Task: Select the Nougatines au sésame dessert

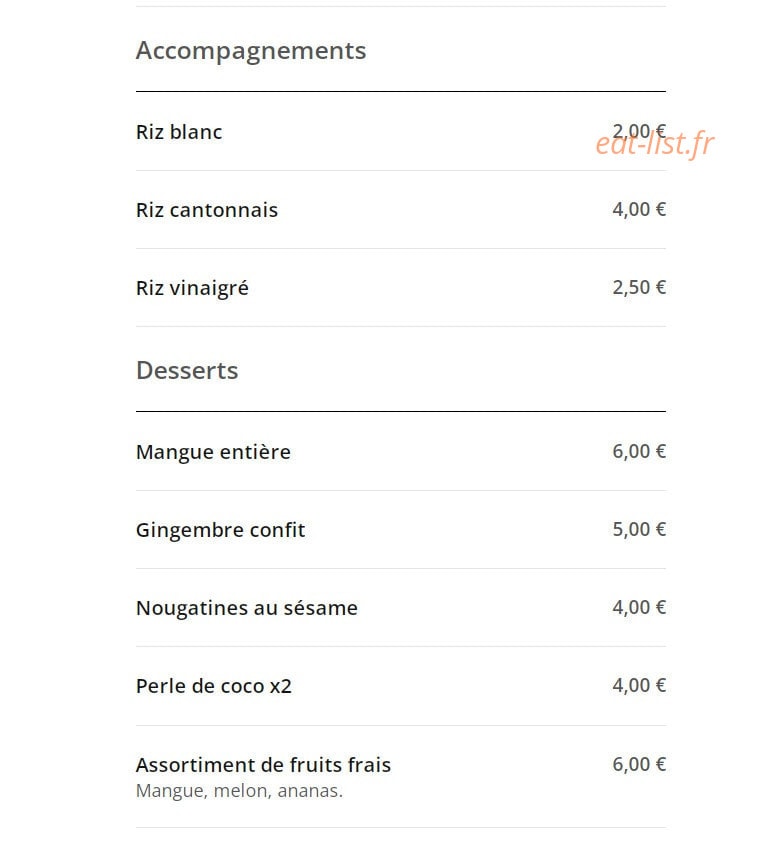Action: [x=401, y=608]
